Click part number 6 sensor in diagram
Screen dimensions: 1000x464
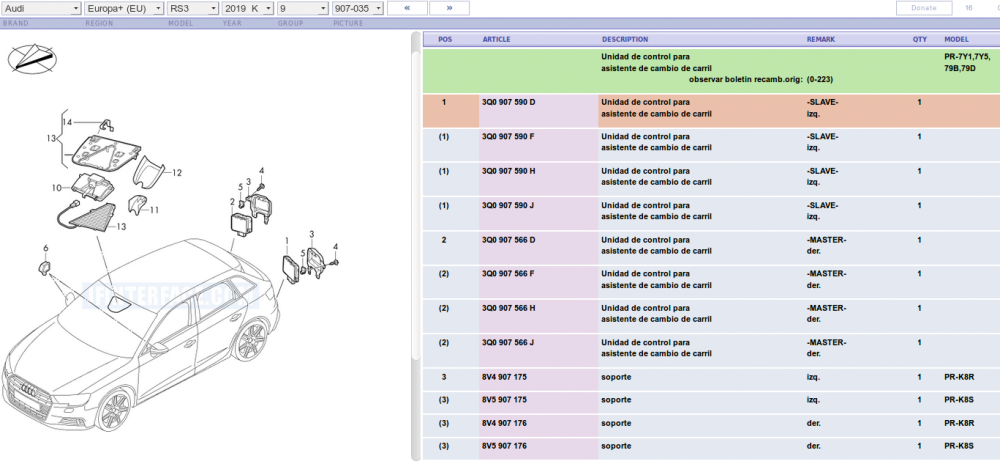point(45,266)
